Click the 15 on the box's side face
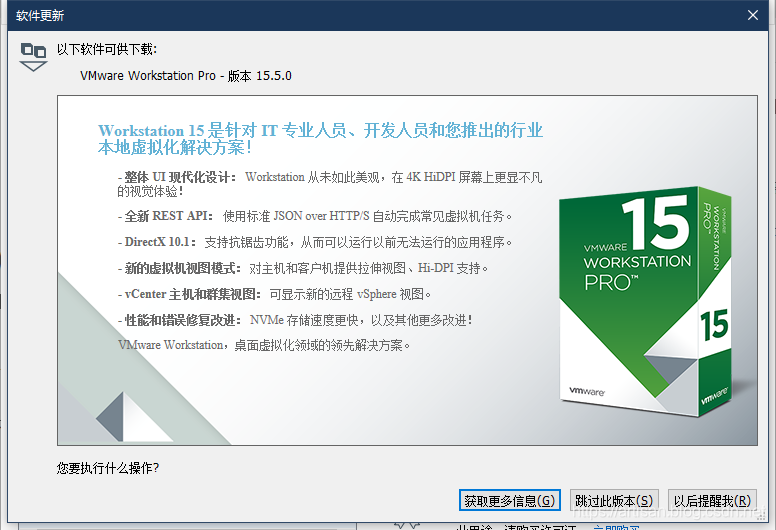Screen dimensions: 776x530 pos(714,324)
